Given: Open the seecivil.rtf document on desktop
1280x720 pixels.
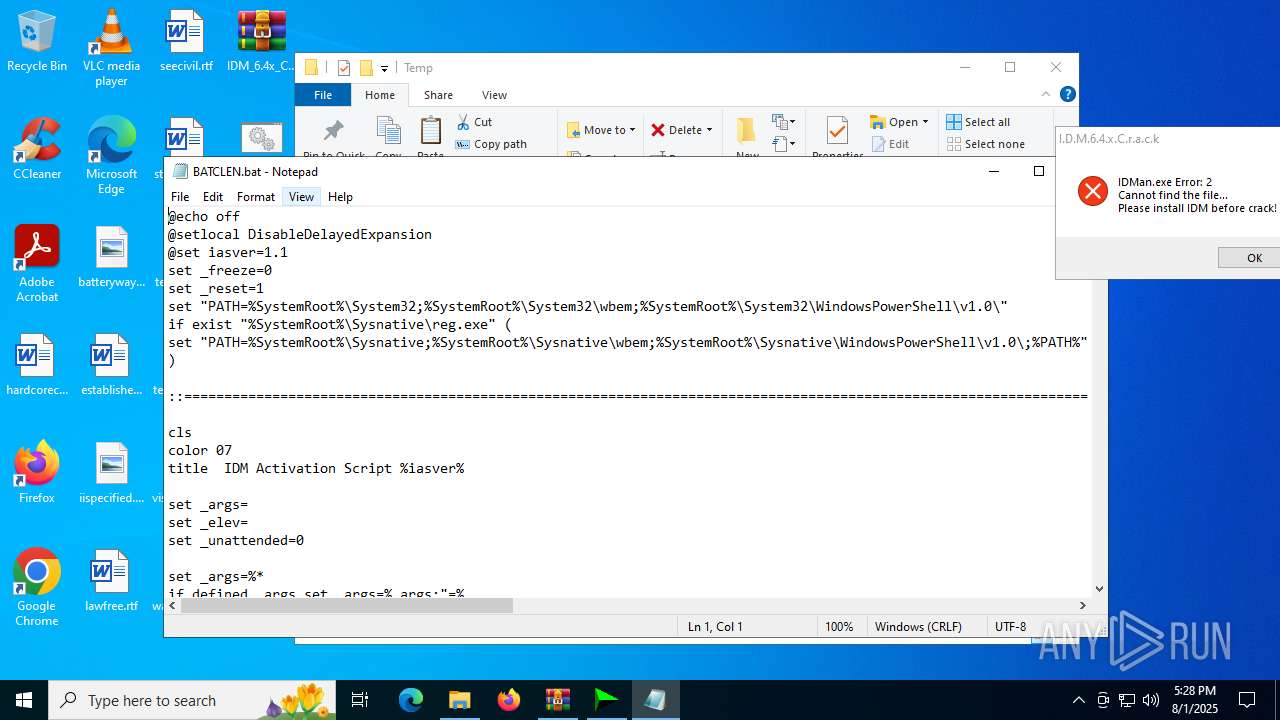Looking at the screenshot, I should 186,41.
